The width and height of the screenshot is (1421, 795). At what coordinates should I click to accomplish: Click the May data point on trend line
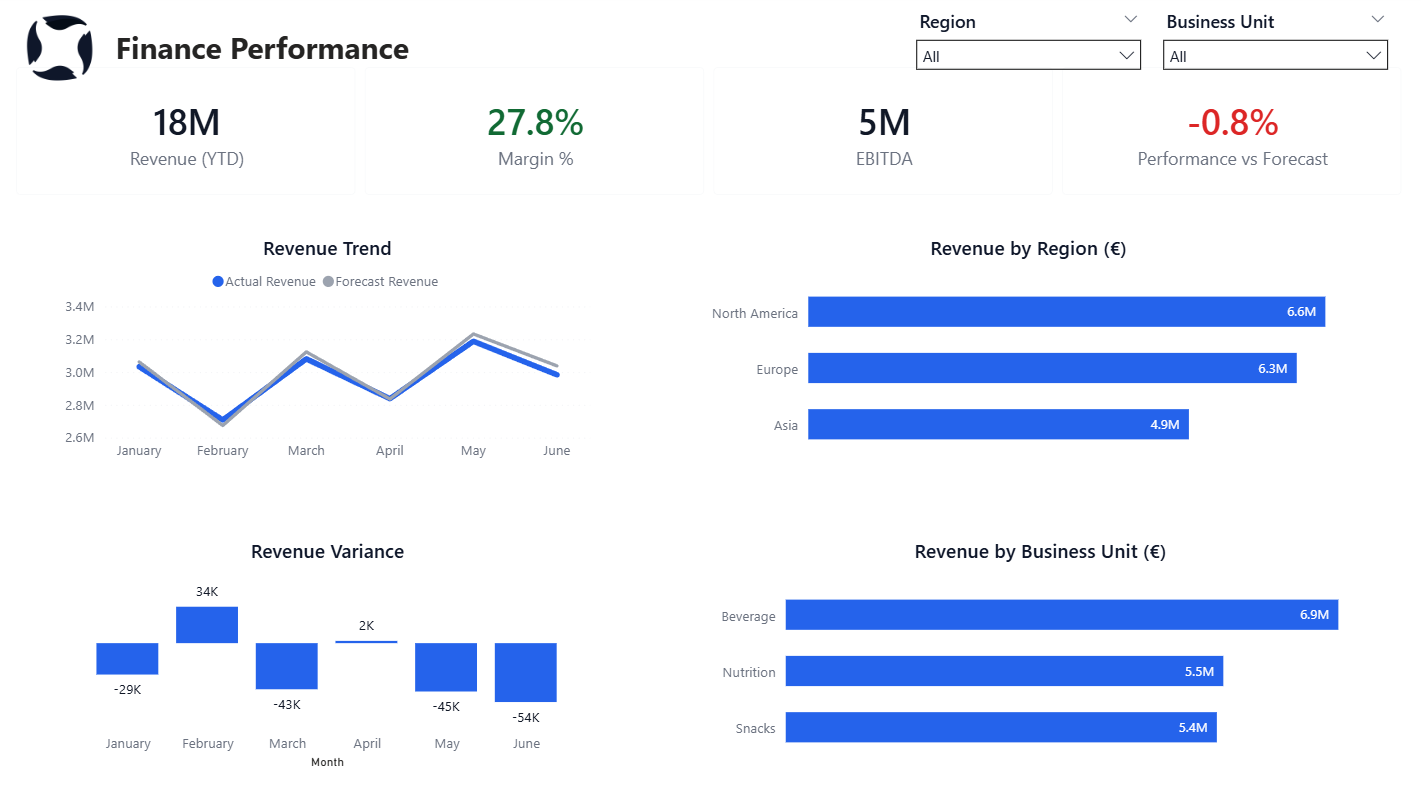click(x=473, y=341)
